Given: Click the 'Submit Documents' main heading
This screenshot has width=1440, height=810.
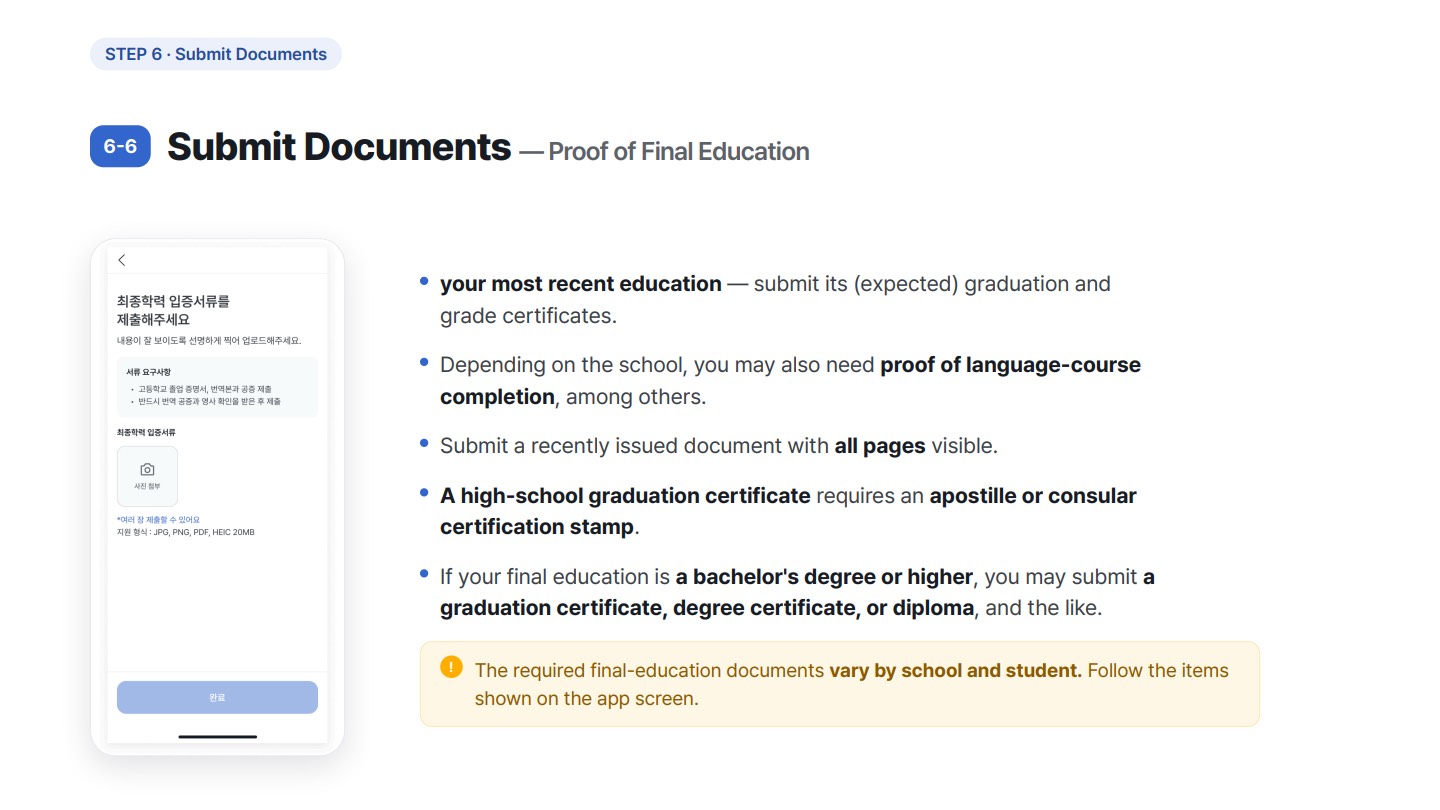Looking at the screenshot, I should 339,147.
